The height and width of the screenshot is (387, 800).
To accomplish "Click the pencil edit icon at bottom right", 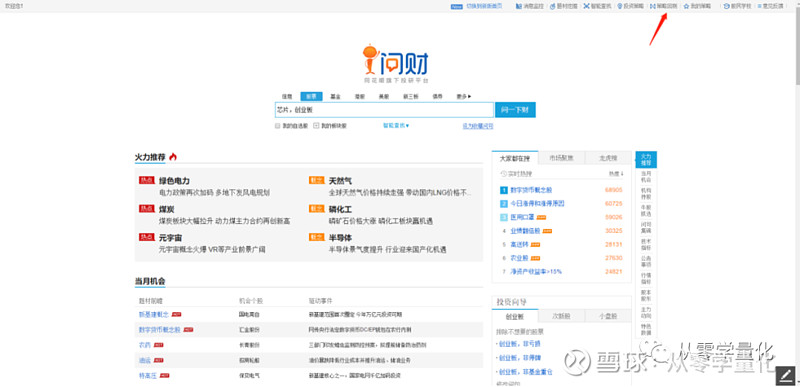I will pyautogui.click(x=786, y=376).
